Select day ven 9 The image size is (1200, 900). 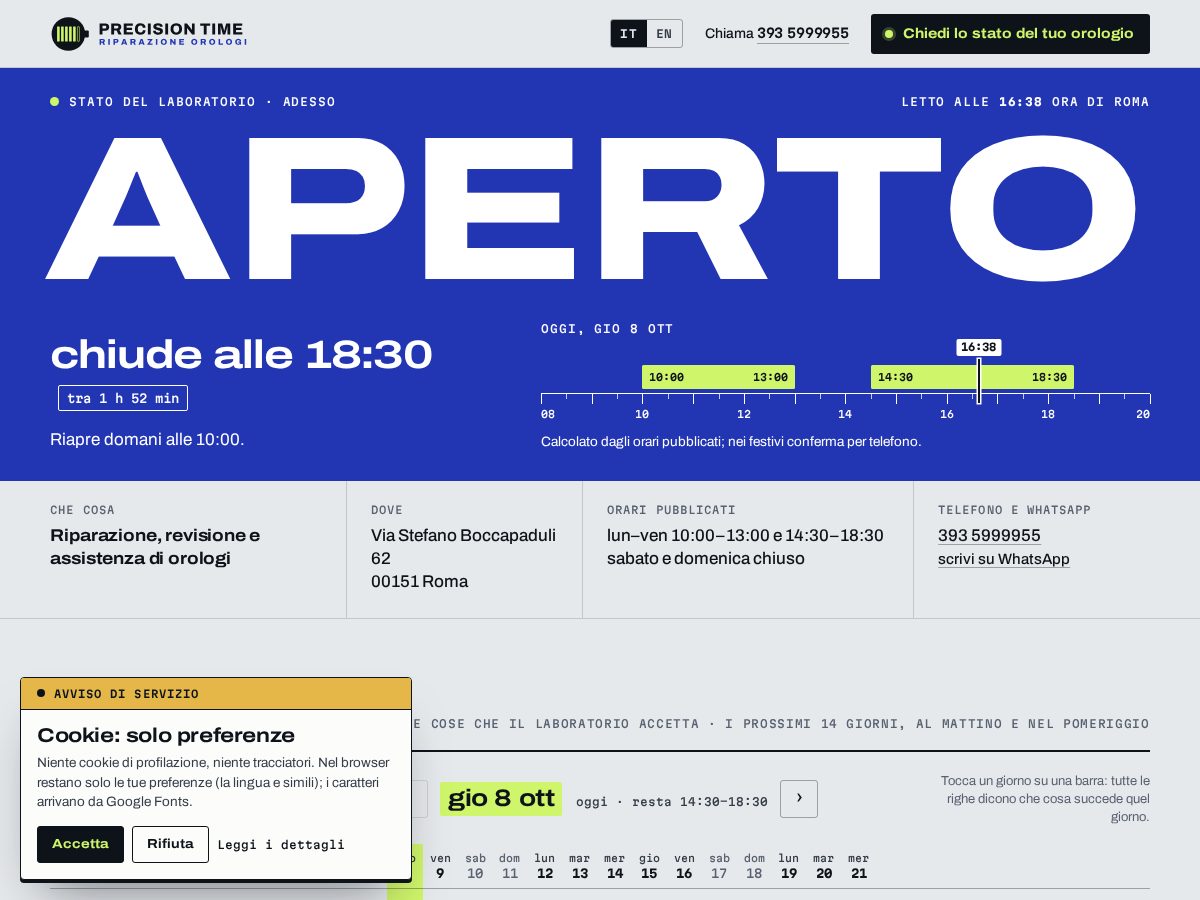click(440, 866)
